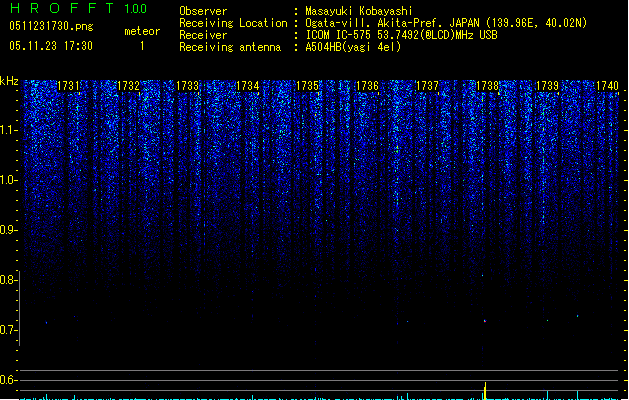629x400 pixels.
Task: Click the Observer field label
Action: pos(203,11)
